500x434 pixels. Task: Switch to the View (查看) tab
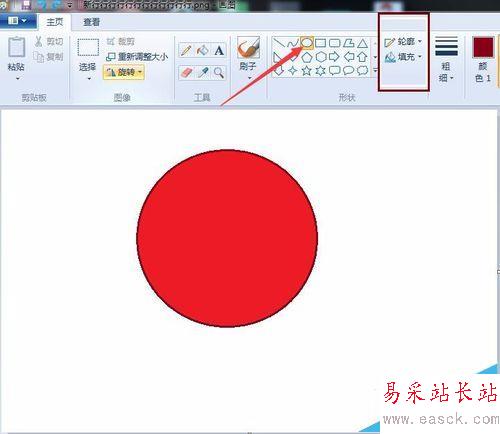click(92, 22)
